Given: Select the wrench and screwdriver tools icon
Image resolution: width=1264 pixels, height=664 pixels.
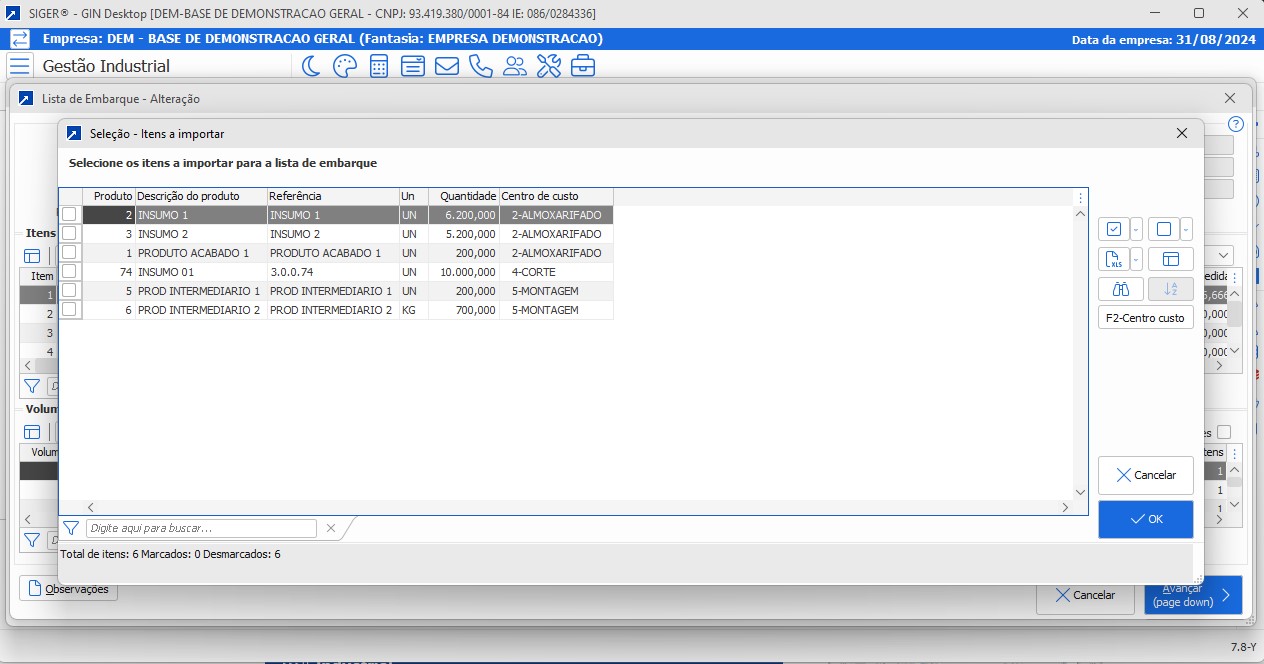Looking at the screenshot, I should coord(548,65).
